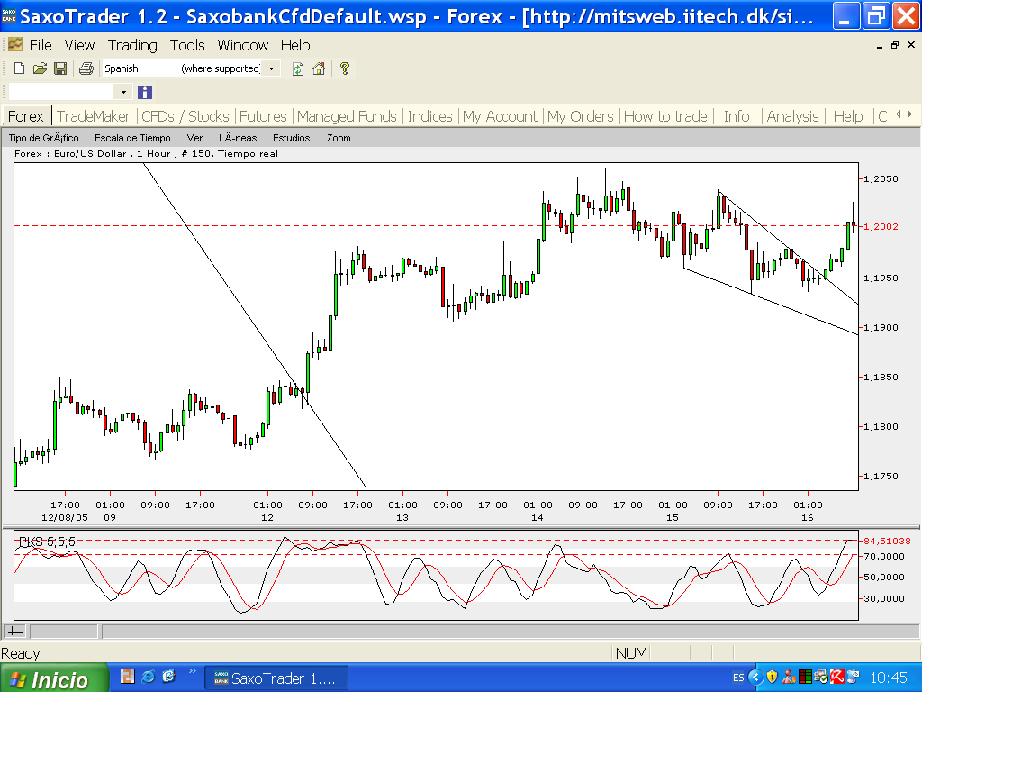Open the Window menu
This screenshot has width=1024, height=768.
click(243, 45)
